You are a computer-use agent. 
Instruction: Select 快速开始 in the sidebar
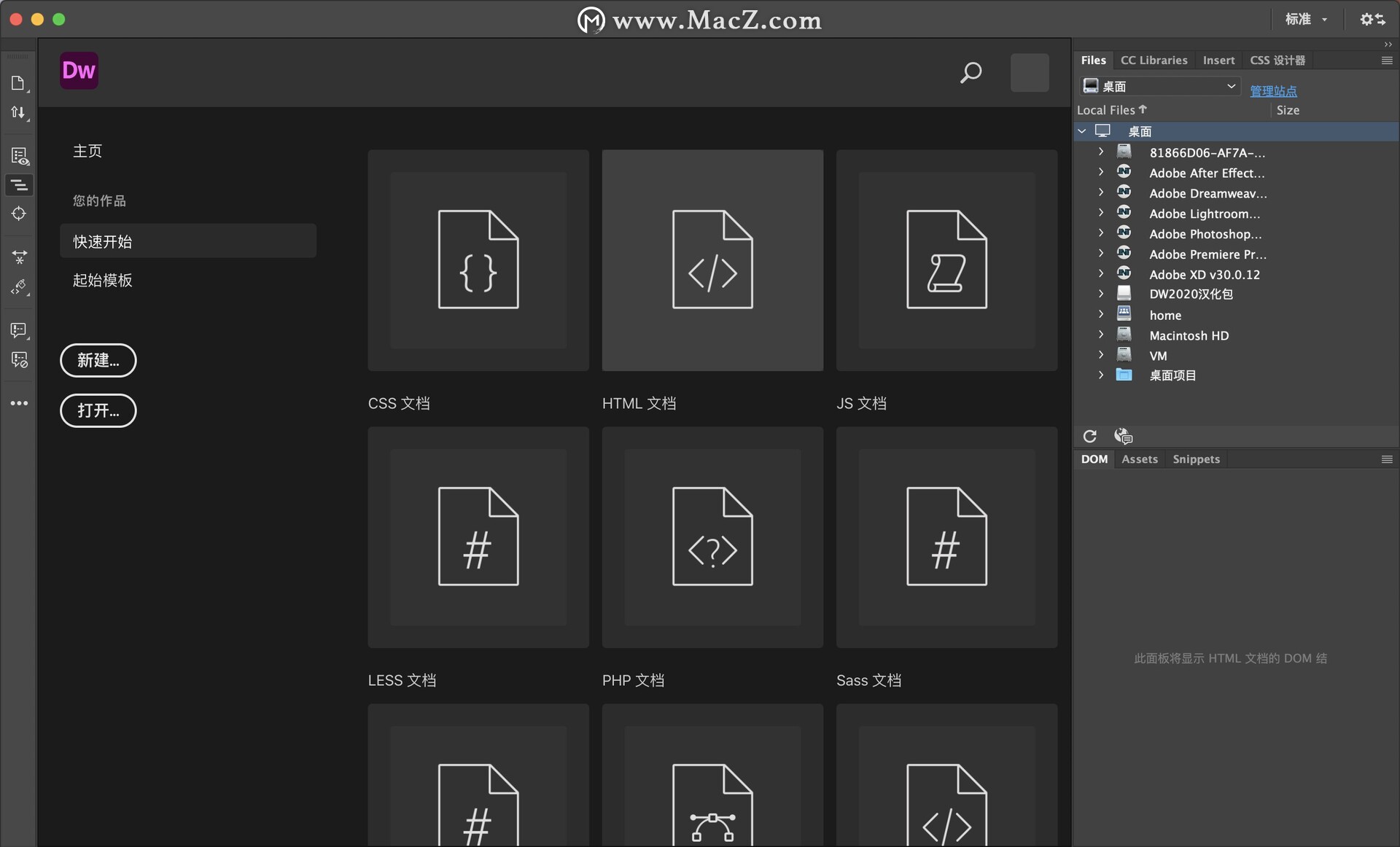coord(188,241)
